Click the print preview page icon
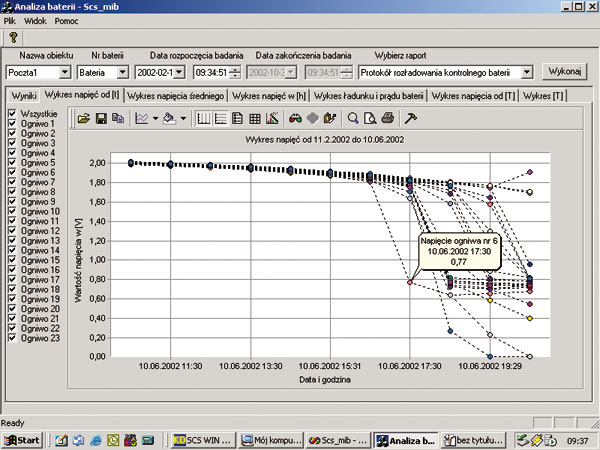600x450 pixels. (370, 119)
